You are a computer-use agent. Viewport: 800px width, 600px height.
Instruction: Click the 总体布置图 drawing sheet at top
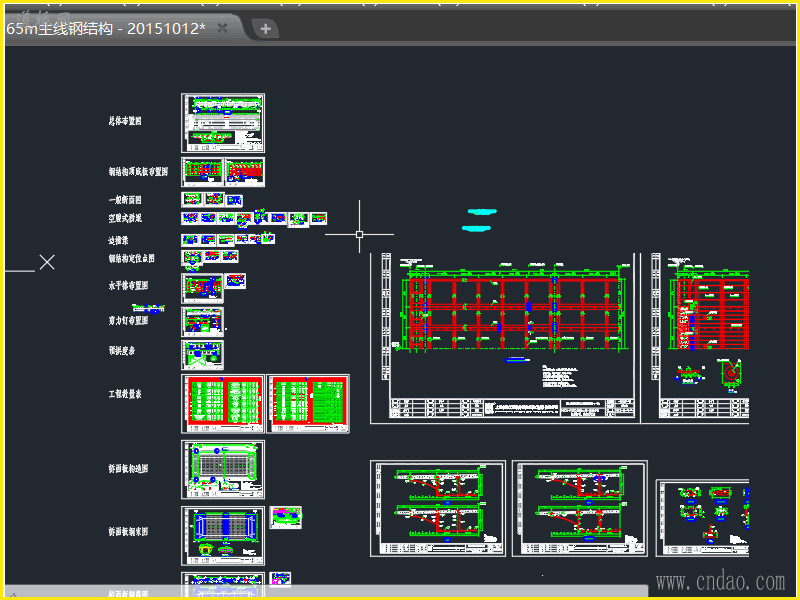click(222, 122)
